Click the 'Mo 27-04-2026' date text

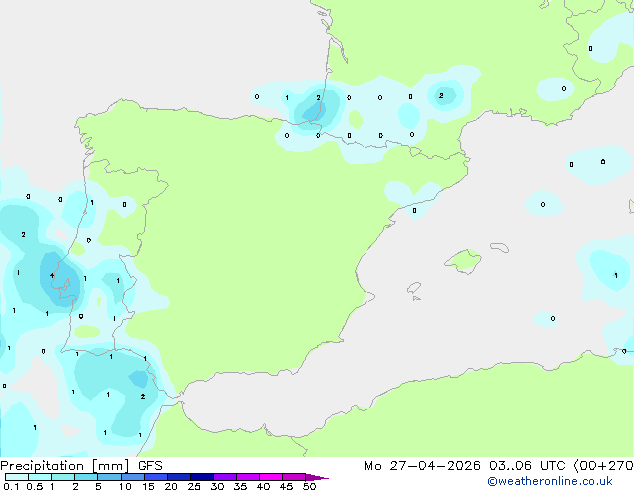click(422, 466)
